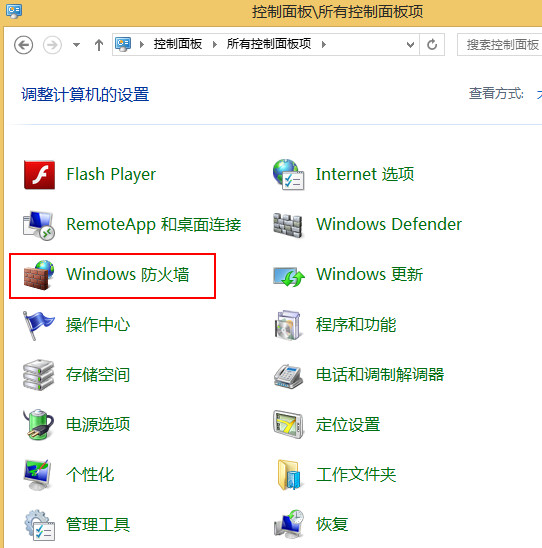Screen dimensions: 542x548
Task: Open the Windows 防火墙 brick wall icon
Action: (x=39, y=275)
